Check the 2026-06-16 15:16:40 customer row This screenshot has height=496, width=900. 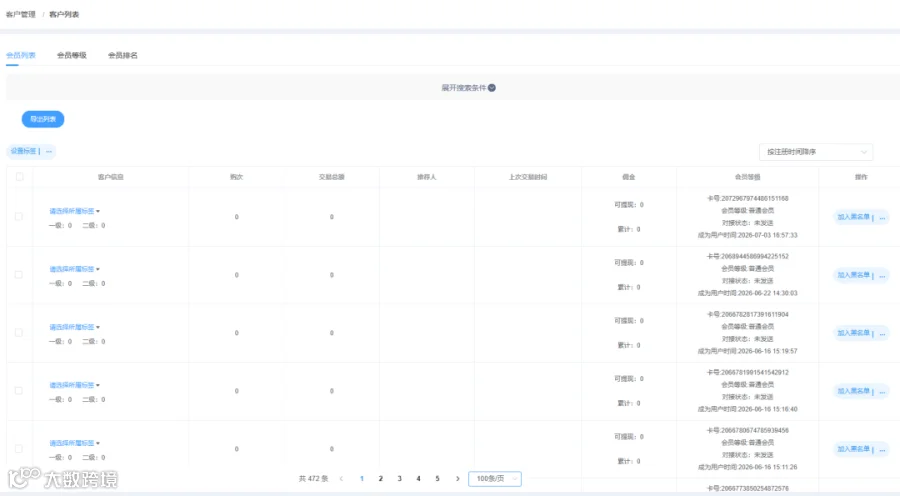point(19,391)
